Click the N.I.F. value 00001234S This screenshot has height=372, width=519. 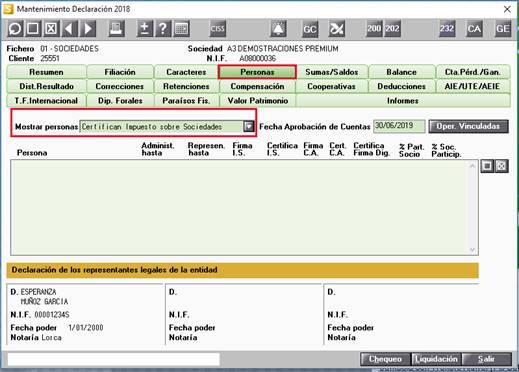pos(52,315)
